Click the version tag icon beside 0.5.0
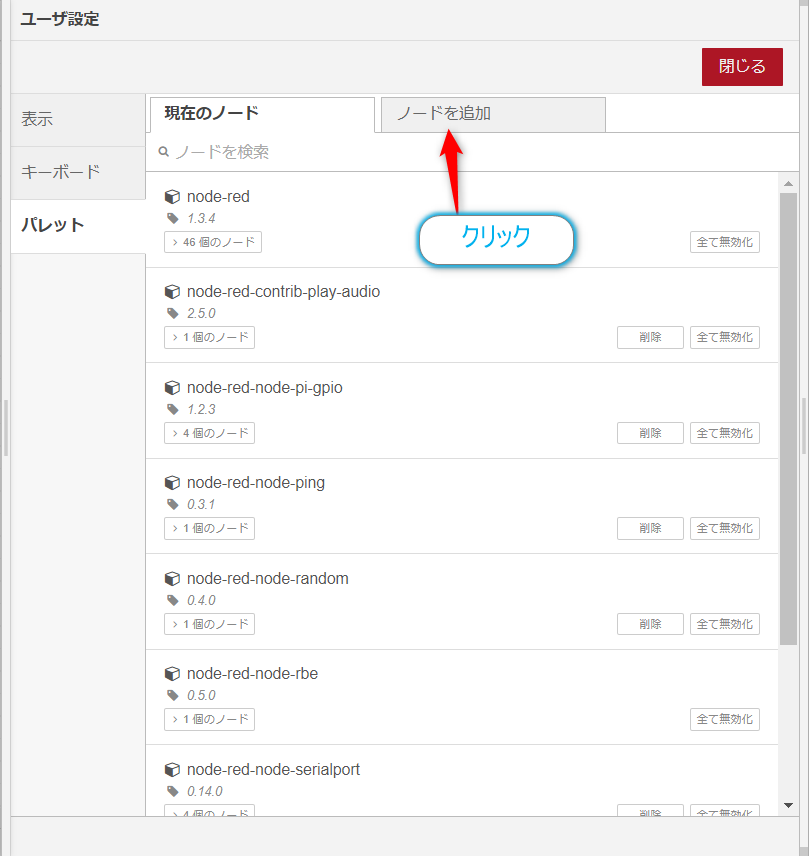Viewport: 809px width, 856px height. tap(173, 696)
